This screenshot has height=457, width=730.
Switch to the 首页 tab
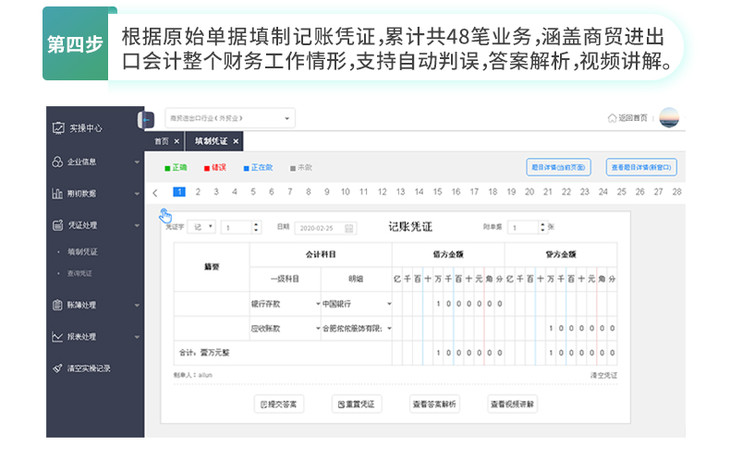[162, 142]
